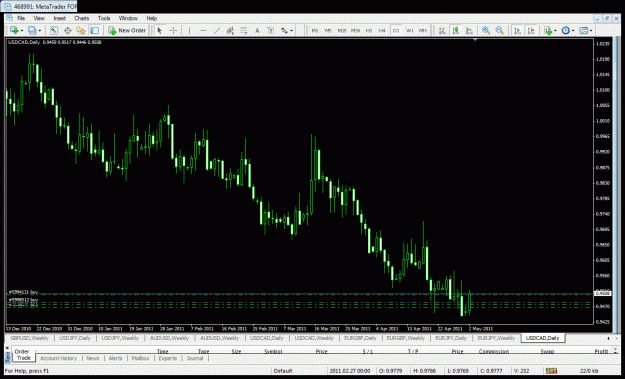Switch chart to M1 timeframe
Image resolution: width=625 pixels, height=379 pixels.
click(315, 30)
